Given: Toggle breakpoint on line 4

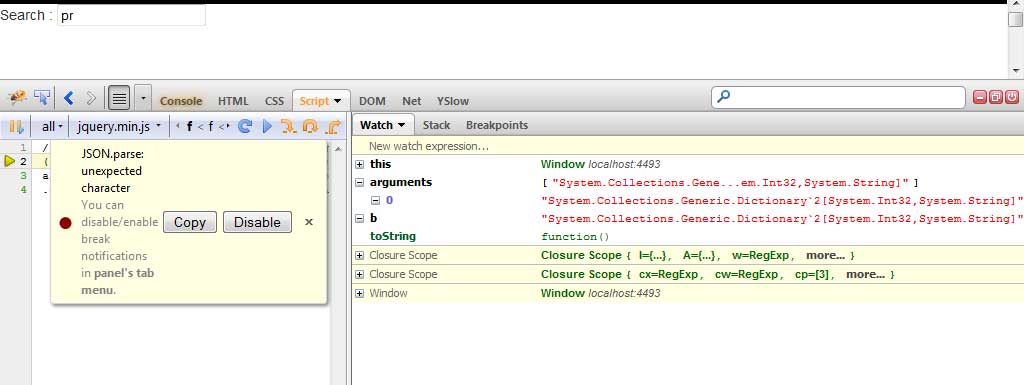Looking at the screenshot, I should pyautogui.click(x=23, y=190).
